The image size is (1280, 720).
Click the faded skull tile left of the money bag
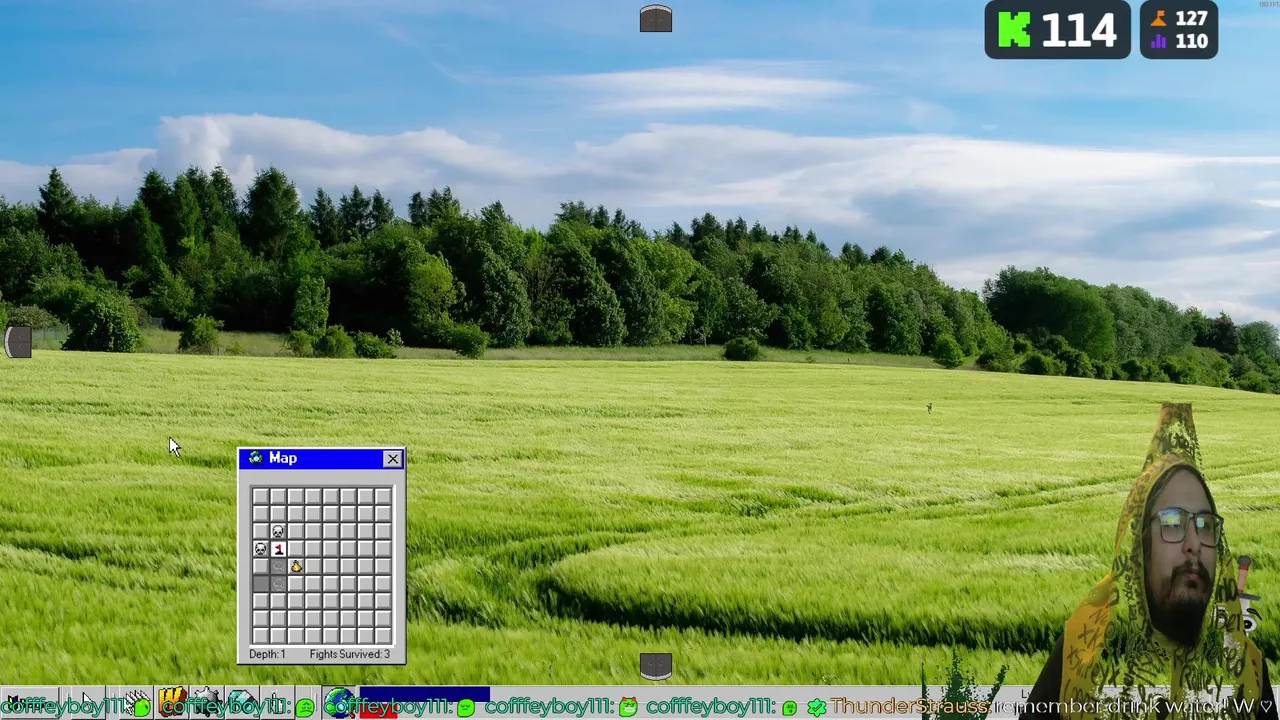pyautogui.click(x=278, y=566)
